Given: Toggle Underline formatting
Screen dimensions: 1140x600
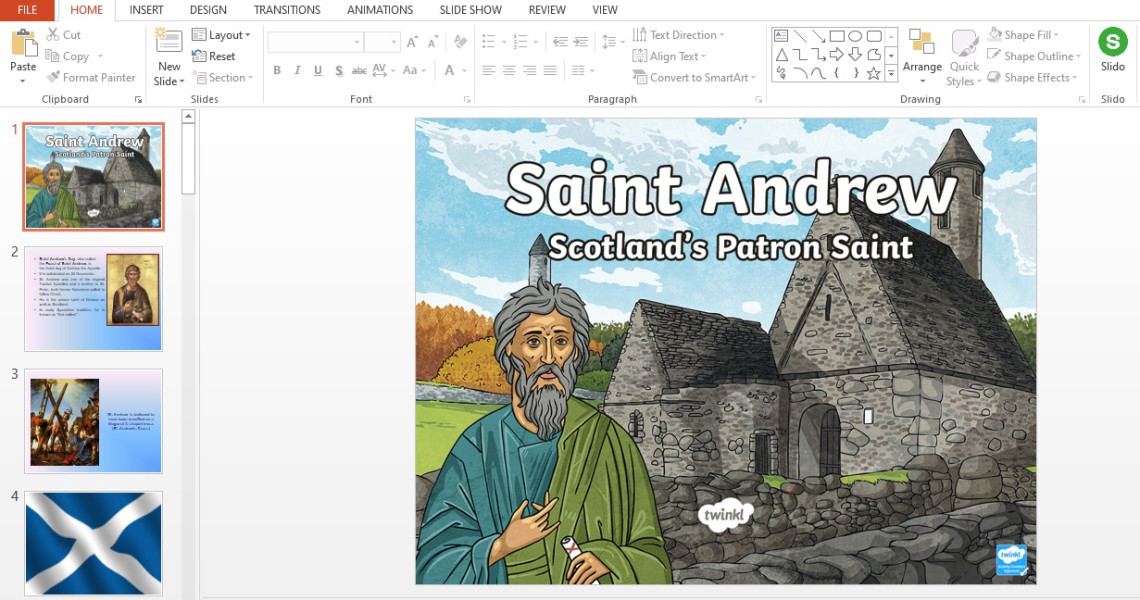Looking at the screenshot, I should (318, 71).
